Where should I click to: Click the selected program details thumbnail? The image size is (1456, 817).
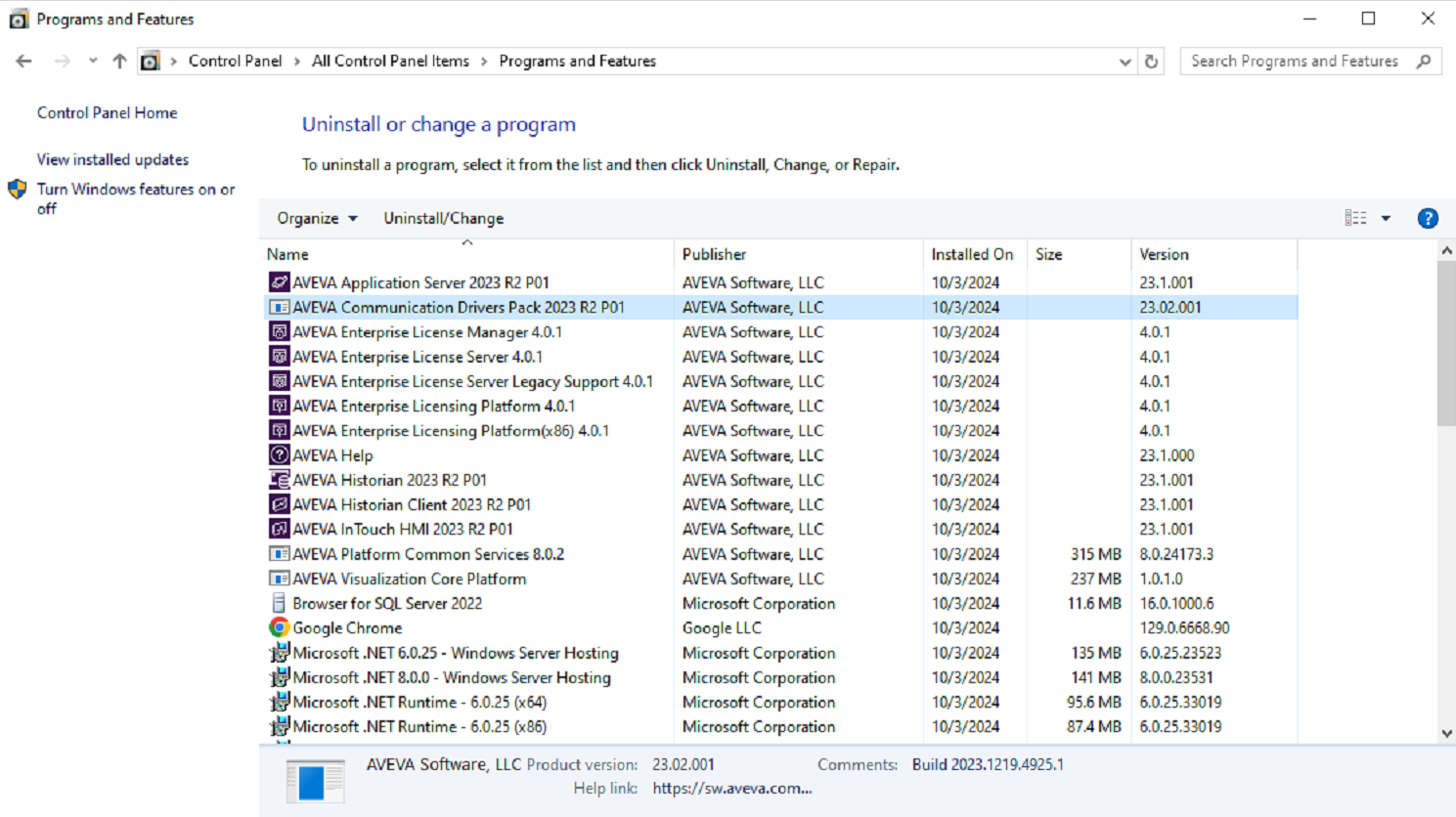click(x=315, y=781)
